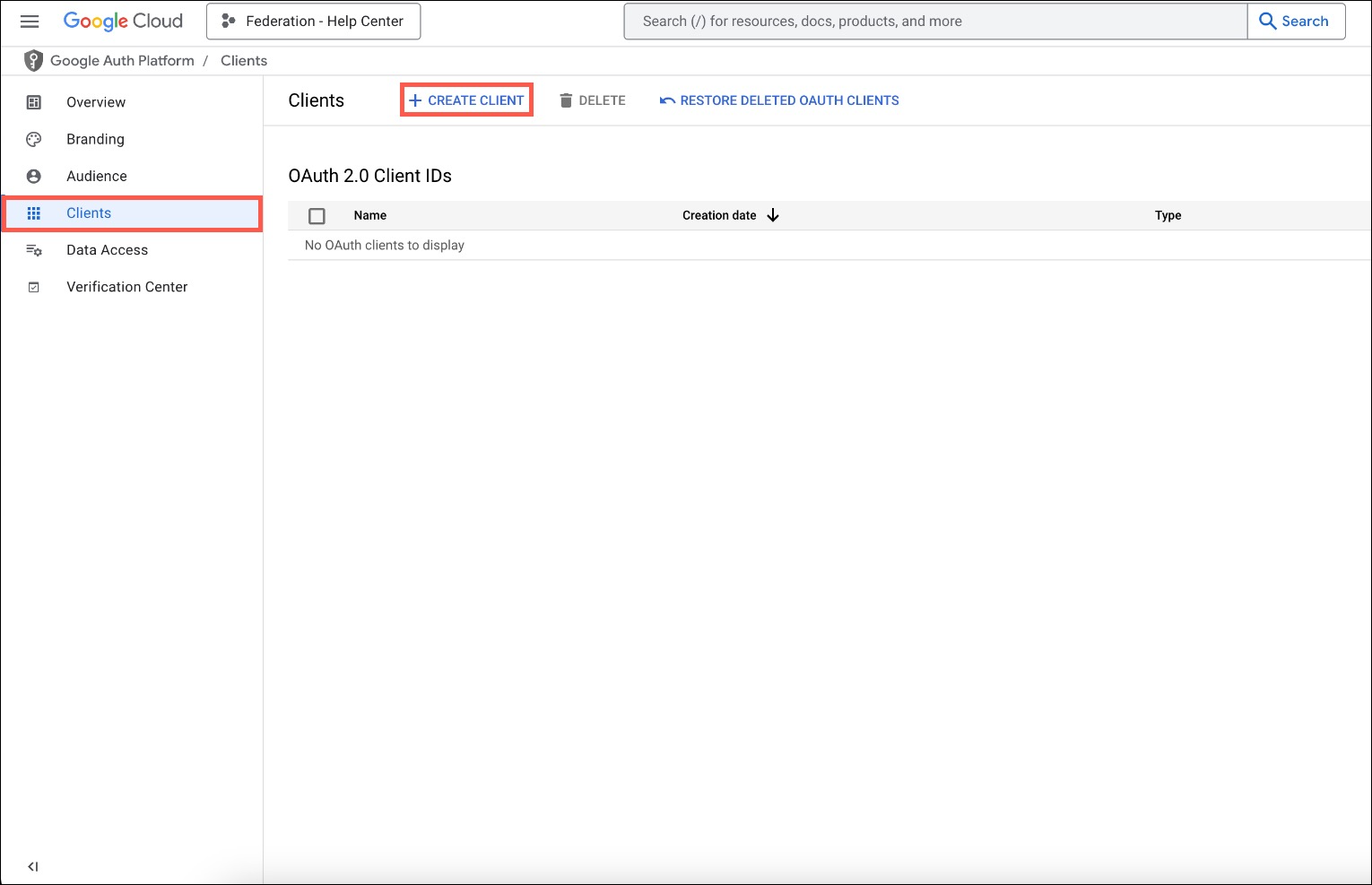Select Clients in the sidebar menu

(88, 213)
